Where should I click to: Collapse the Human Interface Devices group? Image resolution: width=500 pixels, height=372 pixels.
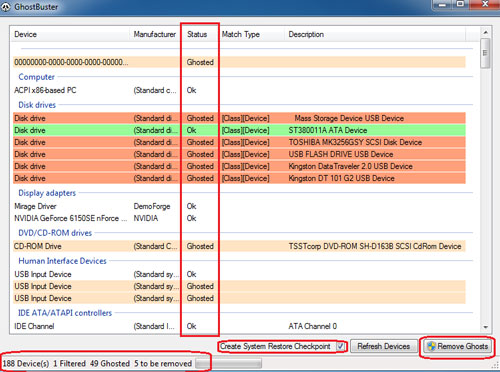[62, 261]
